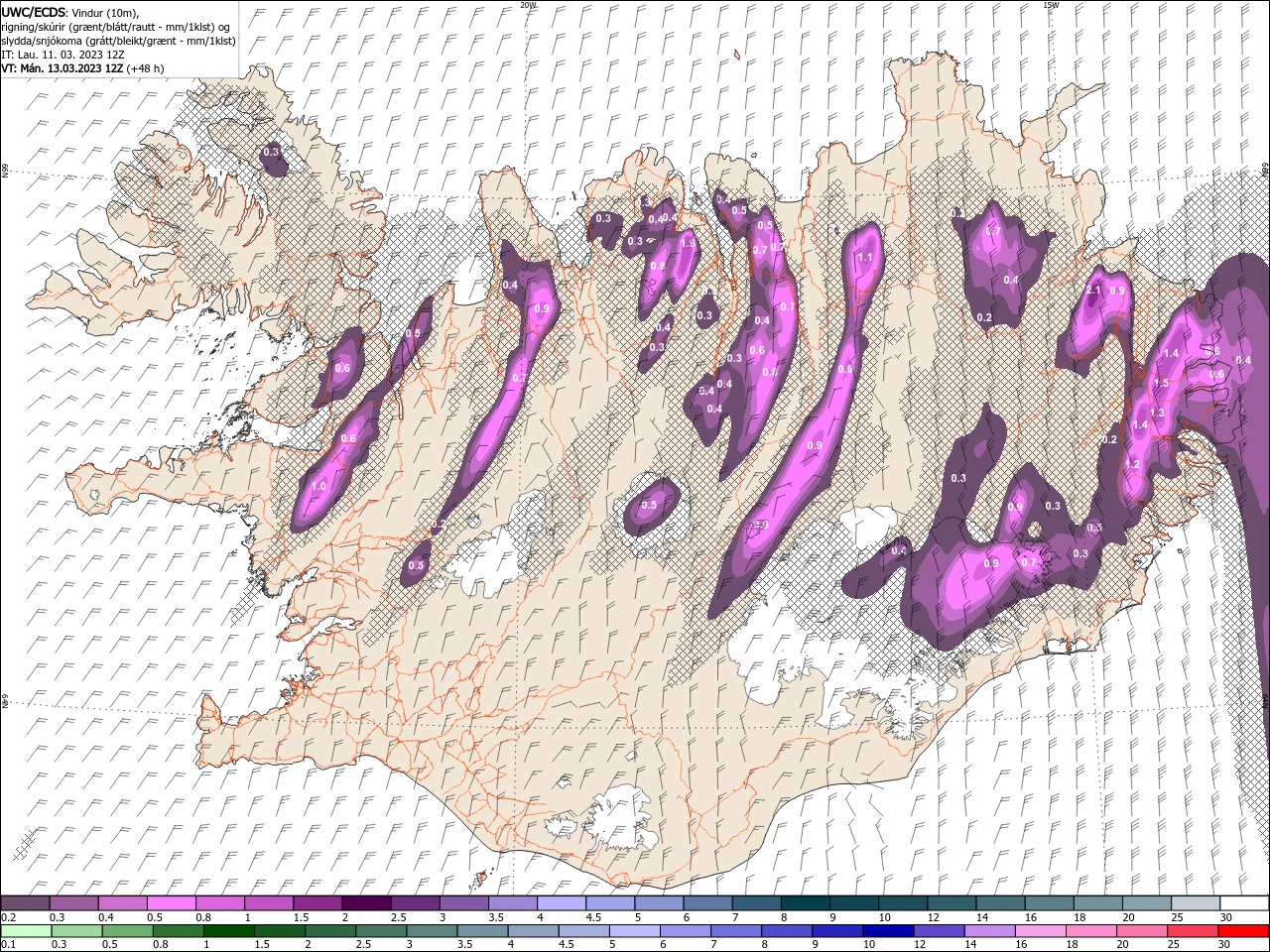Select the light pink 16 swatch in the rain scale
The width and height of the screenshot is (1270, 952).
(x=1042, y=931)
